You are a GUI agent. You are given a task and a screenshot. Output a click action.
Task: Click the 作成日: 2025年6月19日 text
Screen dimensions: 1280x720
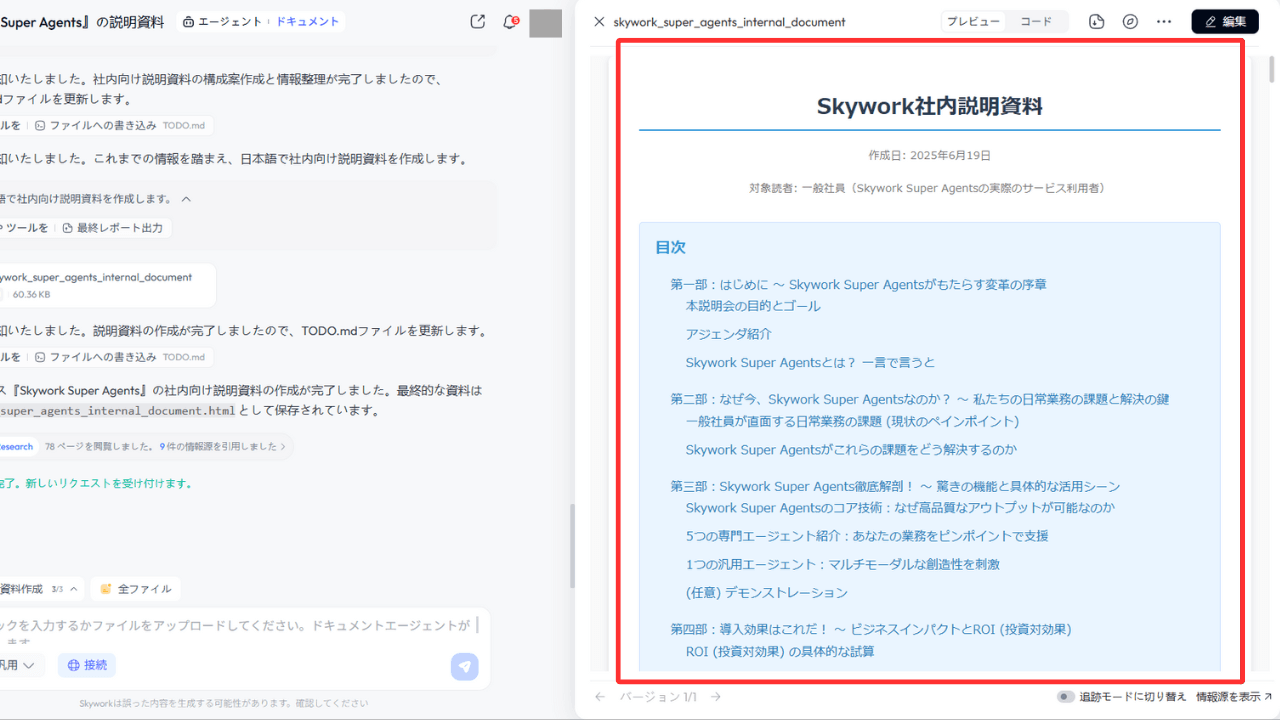pyautogui.click(x=930, y=155)
